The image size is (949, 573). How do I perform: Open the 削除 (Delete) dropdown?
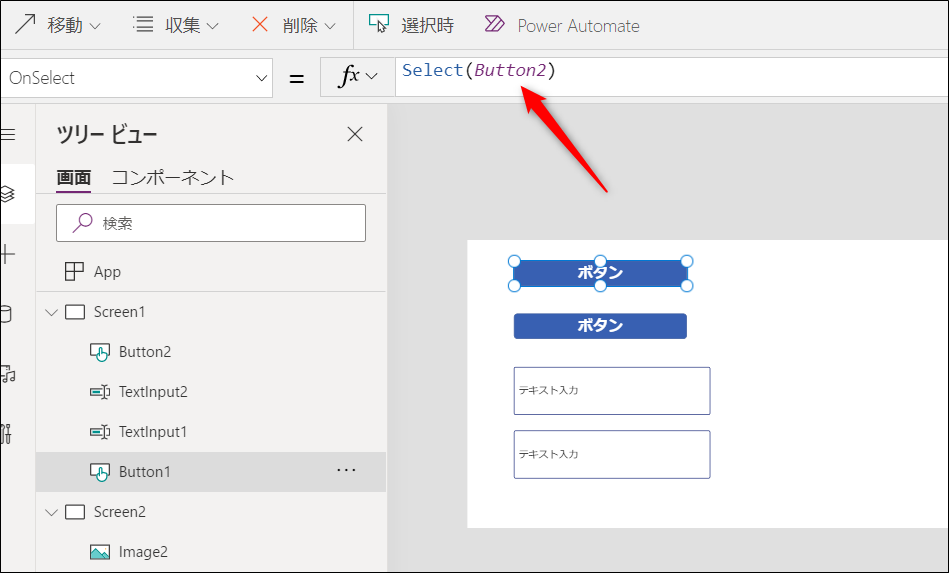294,25
